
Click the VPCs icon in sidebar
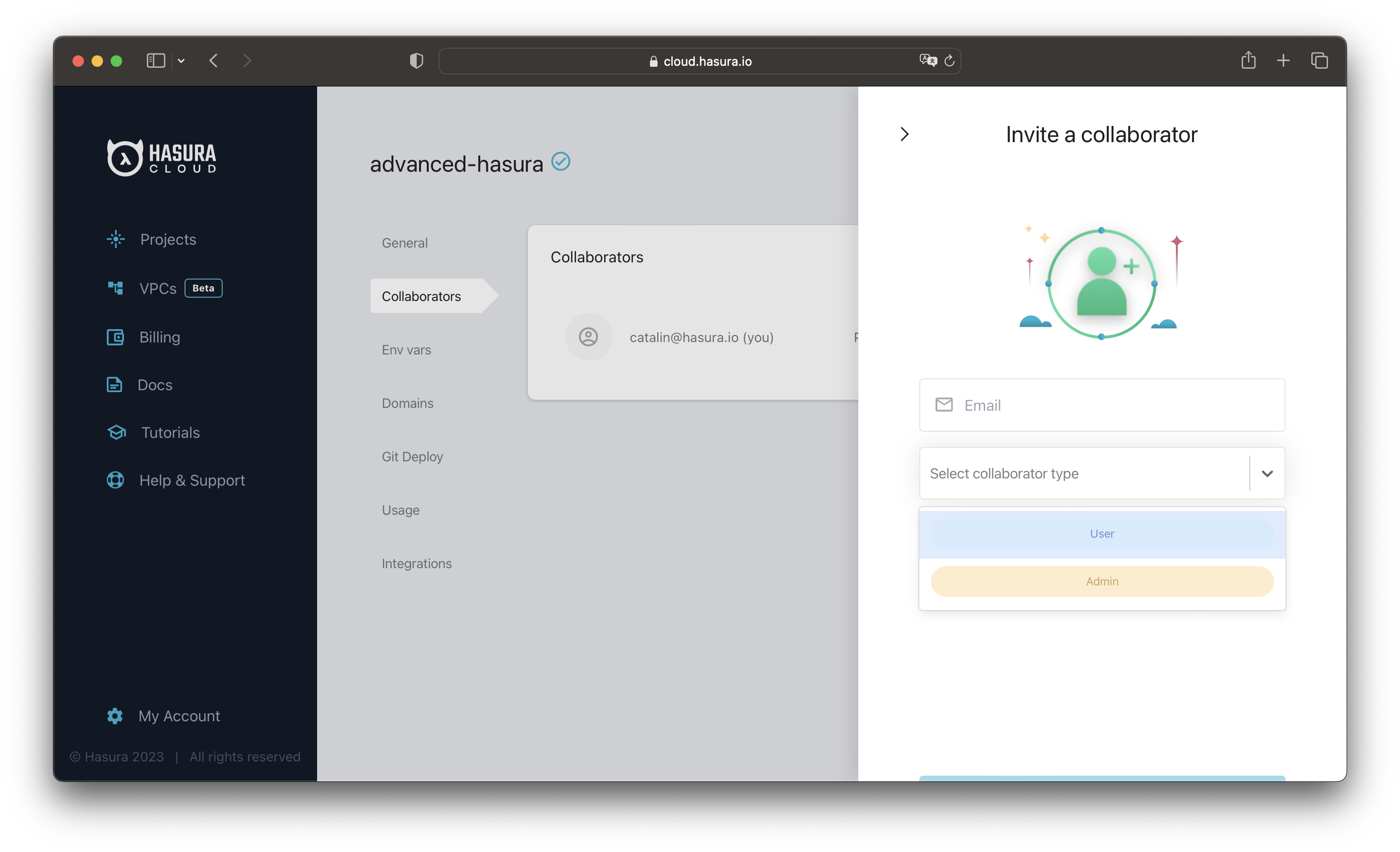pos(115,288)
